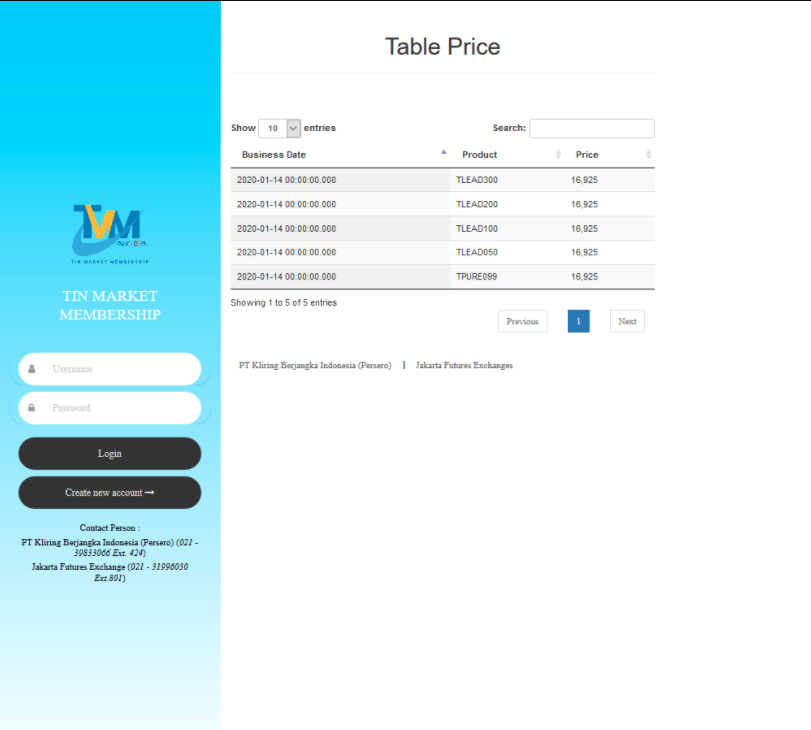Sort the Price column using its arrows

point(648,154)
